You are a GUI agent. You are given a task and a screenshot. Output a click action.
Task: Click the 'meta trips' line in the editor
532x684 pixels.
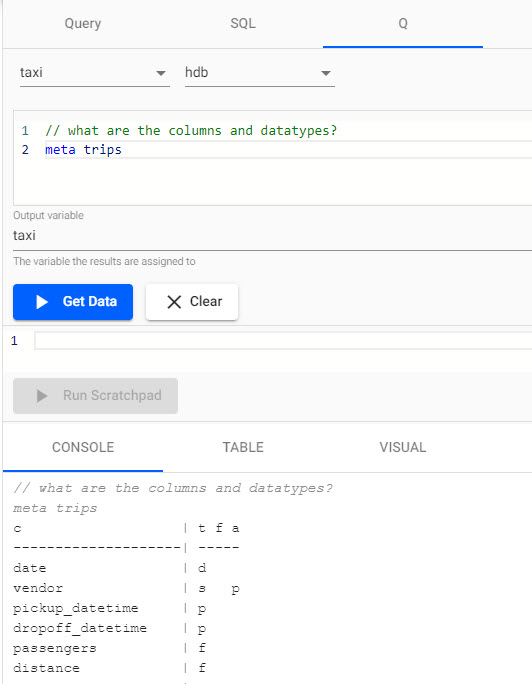coord(83,150)
